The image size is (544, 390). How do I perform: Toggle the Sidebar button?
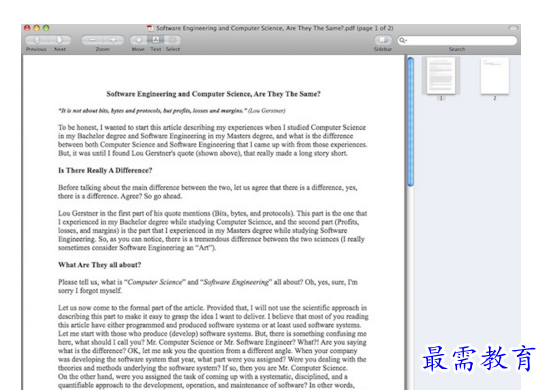point(383,40)
